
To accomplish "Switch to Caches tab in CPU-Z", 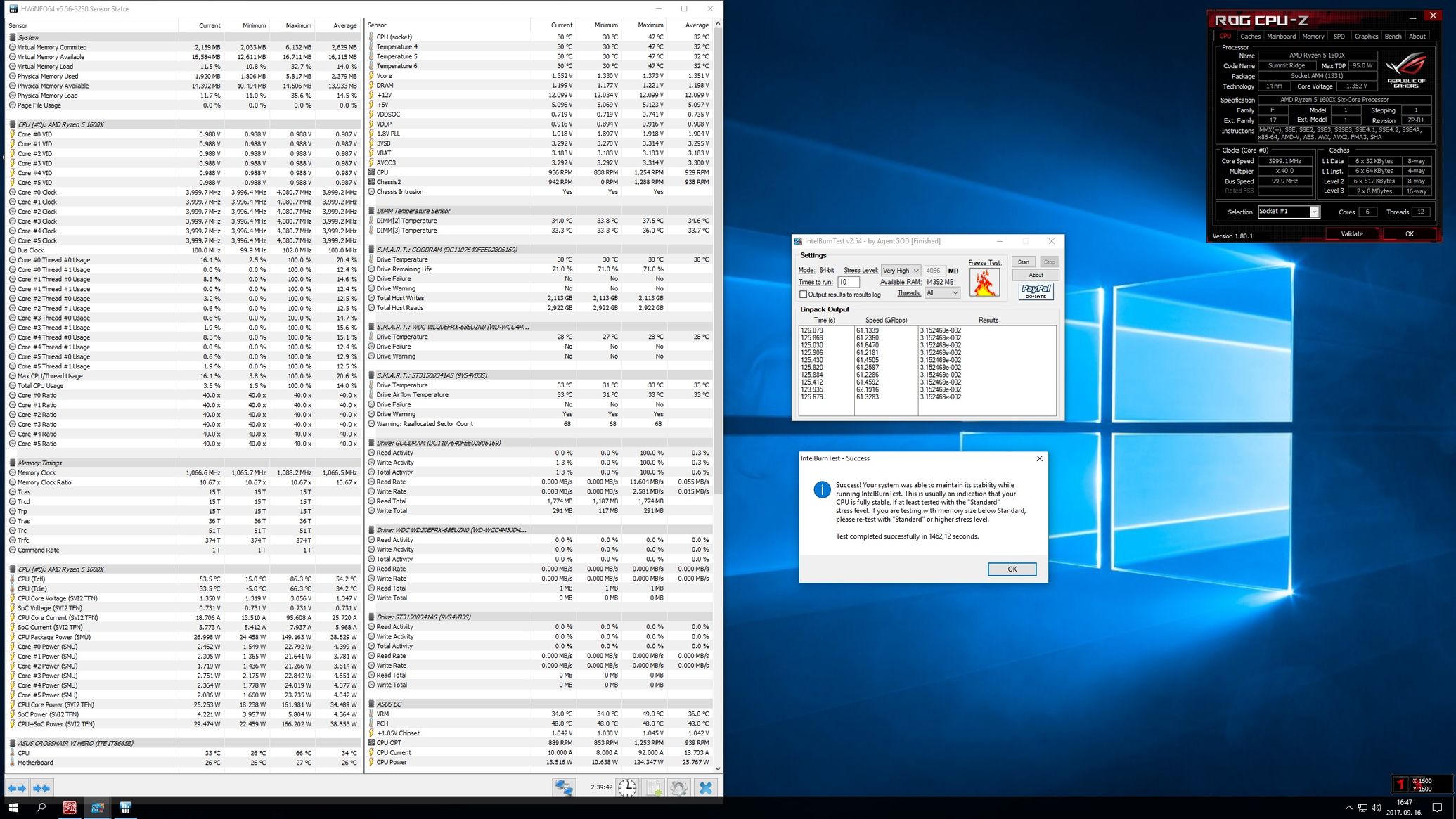I will point(1250,37).
